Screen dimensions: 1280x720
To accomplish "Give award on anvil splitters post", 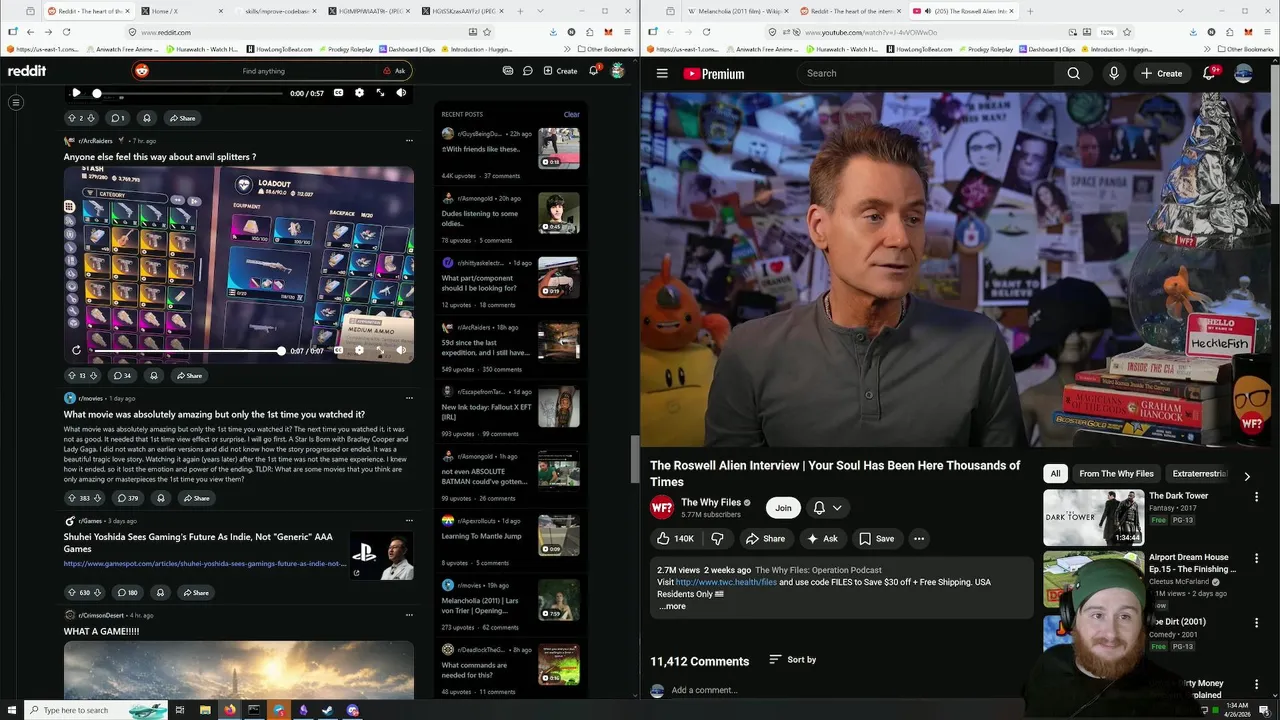I will click(x=153, y=375).
